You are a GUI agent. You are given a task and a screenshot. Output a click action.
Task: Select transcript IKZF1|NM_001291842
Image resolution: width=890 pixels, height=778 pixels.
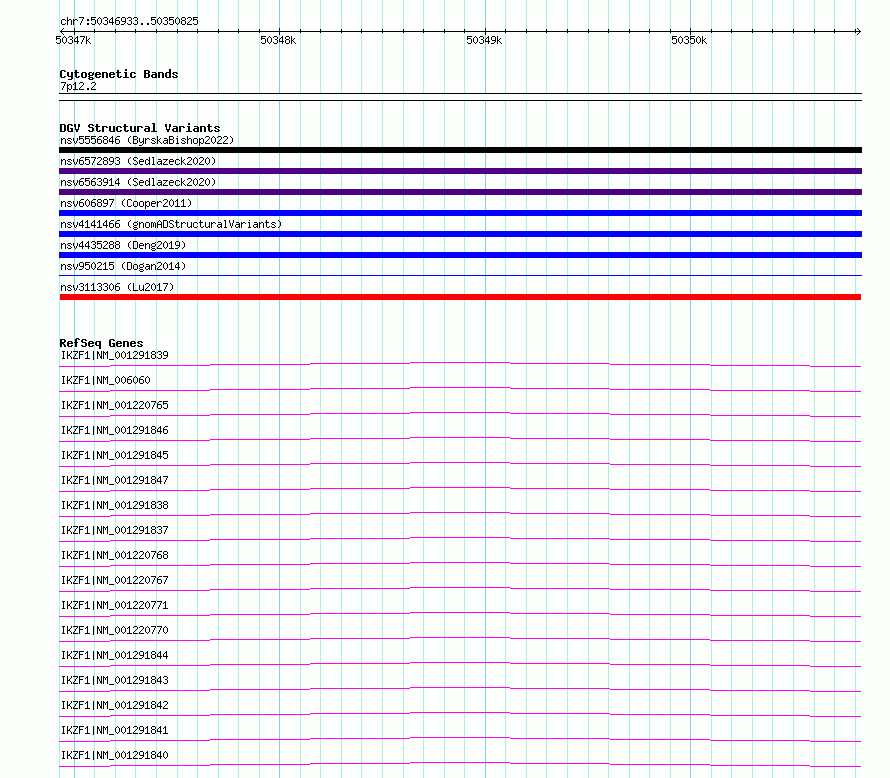point(115,705)
